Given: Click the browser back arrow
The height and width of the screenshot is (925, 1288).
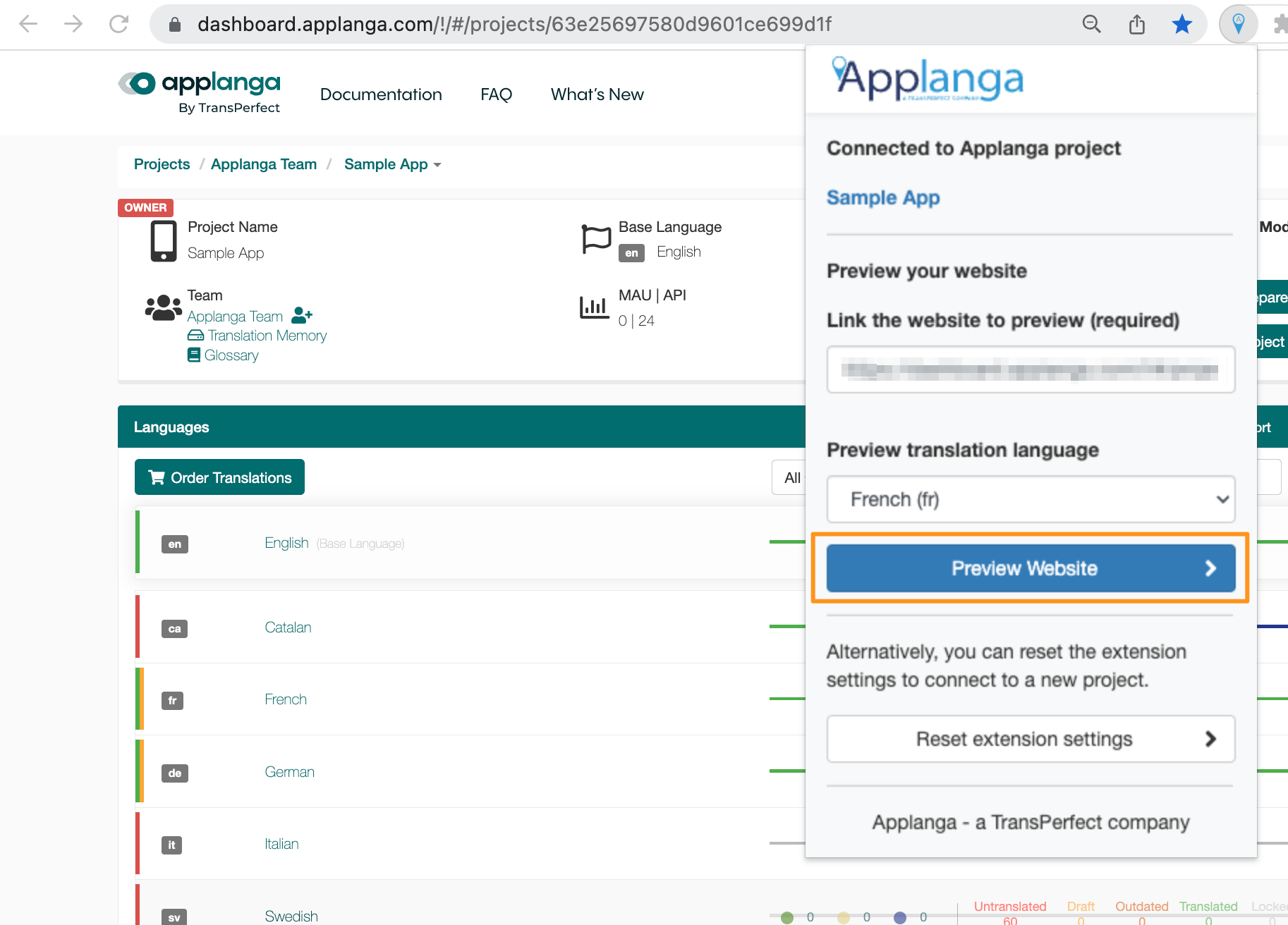Looking at the screenshot, I should point(28,24).
